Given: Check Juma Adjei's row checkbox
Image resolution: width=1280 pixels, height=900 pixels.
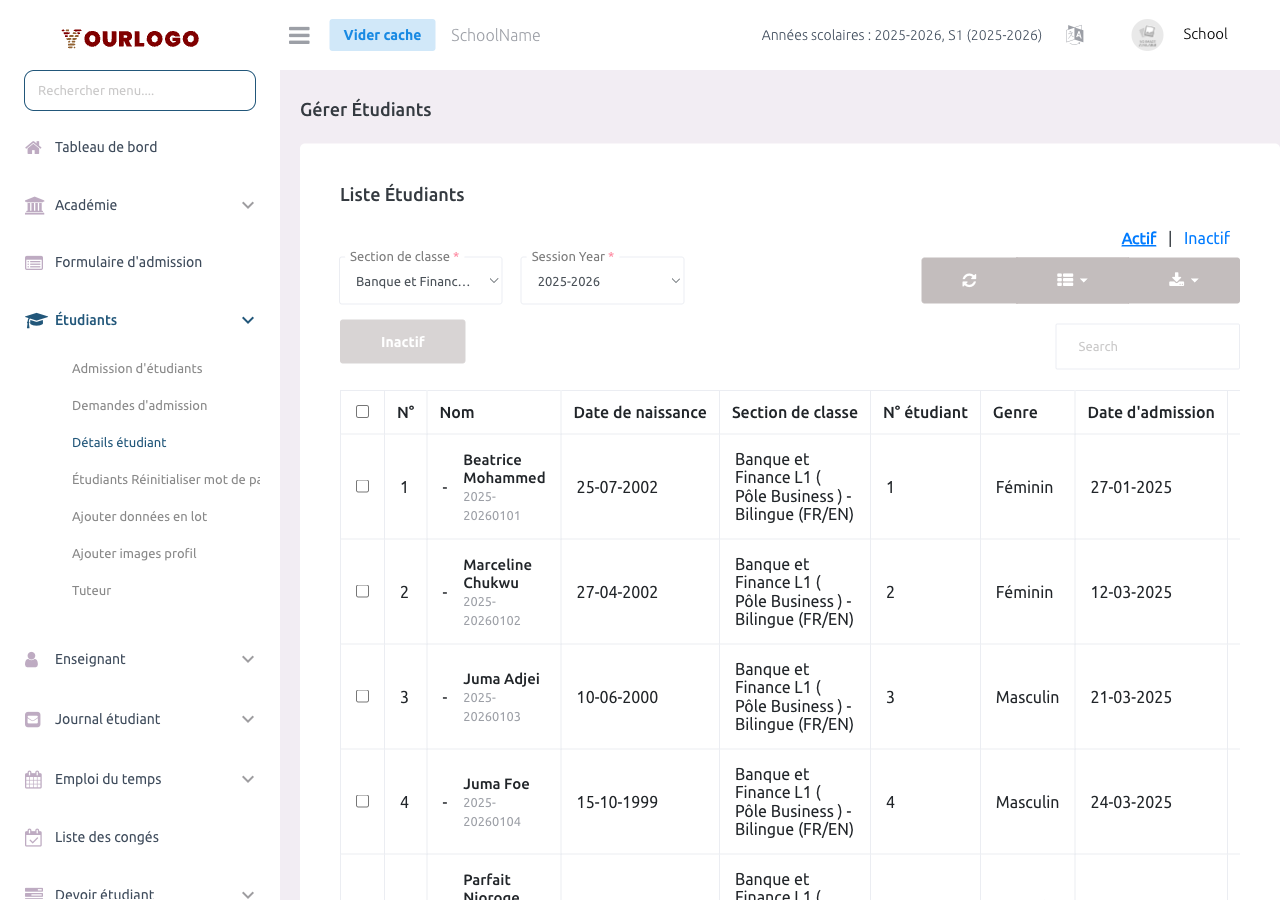Looking at the screenshot, I should (362, 695).
